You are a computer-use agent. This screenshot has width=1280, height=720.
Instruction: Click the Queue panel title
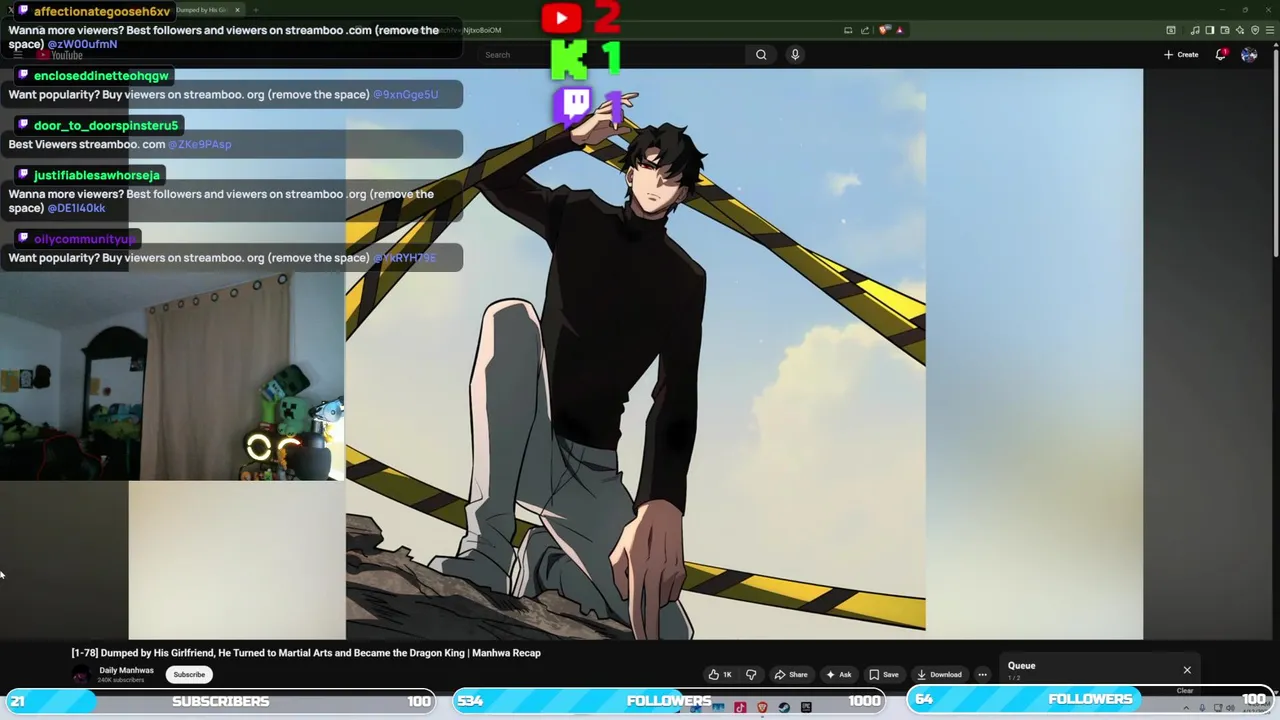(x=1021, y=666)
